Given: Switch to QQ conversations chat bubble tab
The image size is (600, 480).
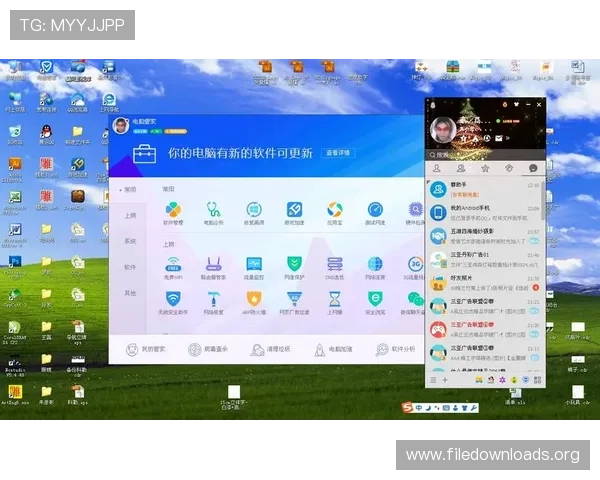Looking at the screenshot, I should point(533,168).
